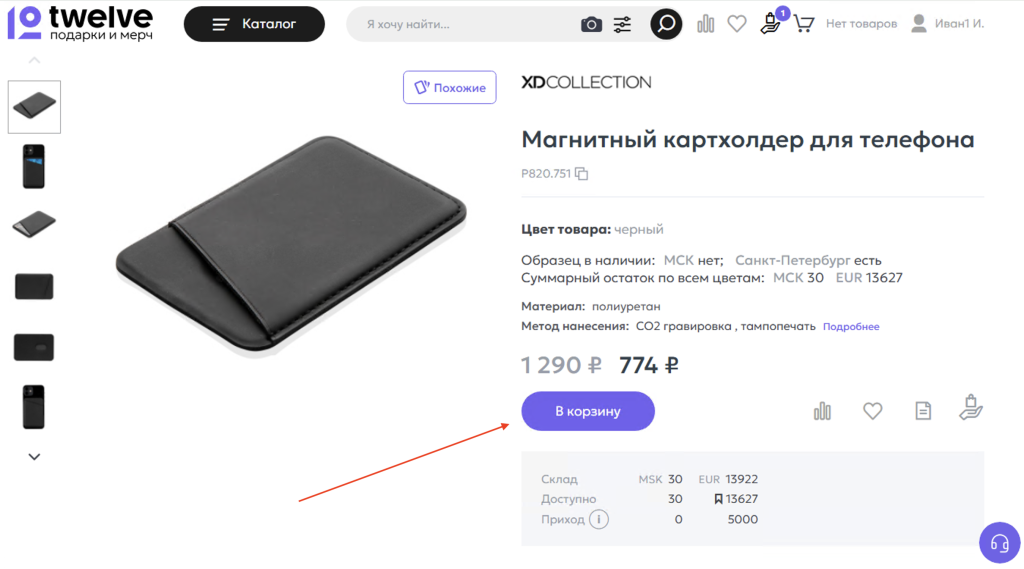Click the В корзину button

[588, 411]
